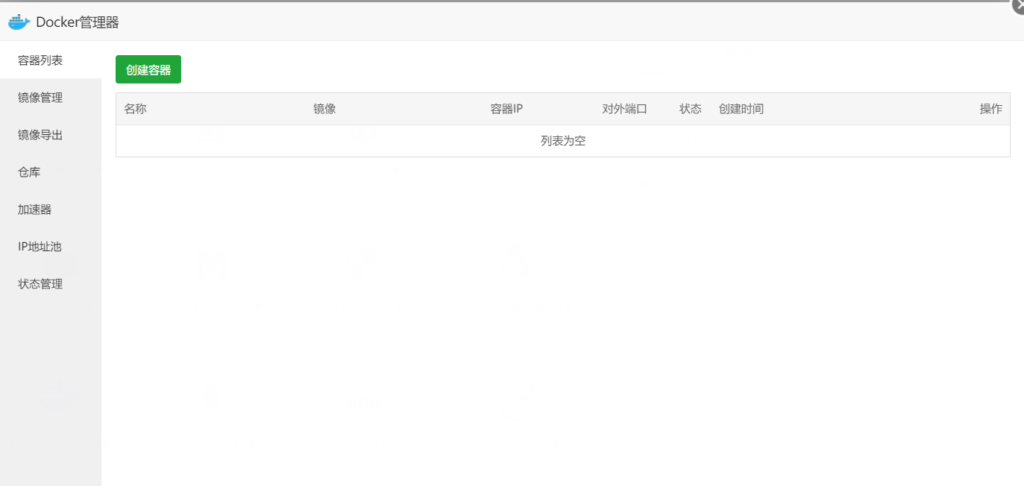1024x486 pixels.
Task: Click the Docker管理器 title text
Action: click(77, 21)
